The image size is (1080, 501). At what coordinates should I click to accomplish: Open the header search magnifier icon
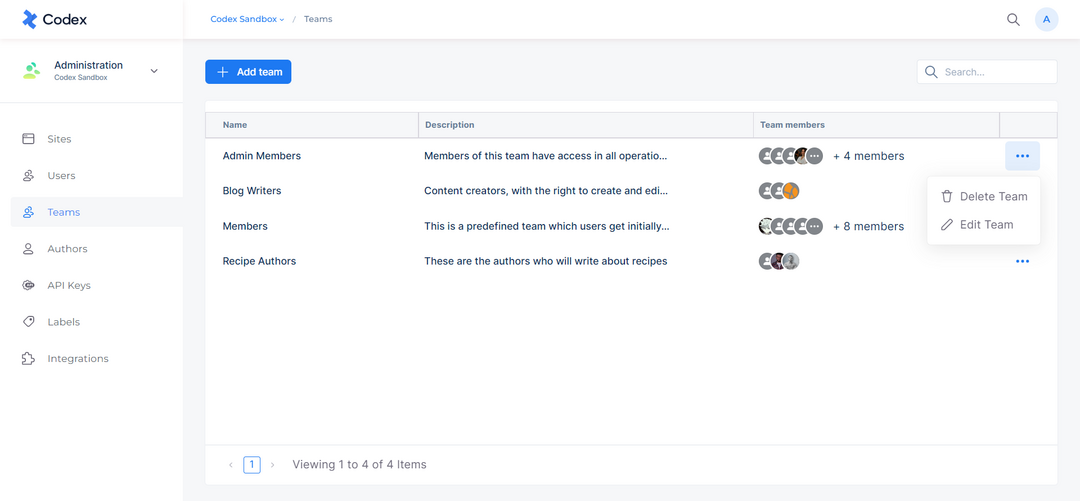click(x=1013, y=19)
